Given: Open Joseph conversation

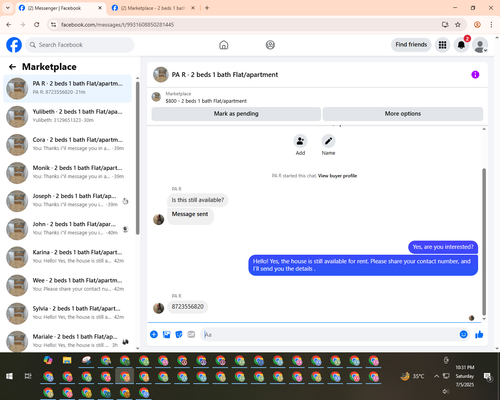Looking at the screenshot, I should (x=67, y=201).
